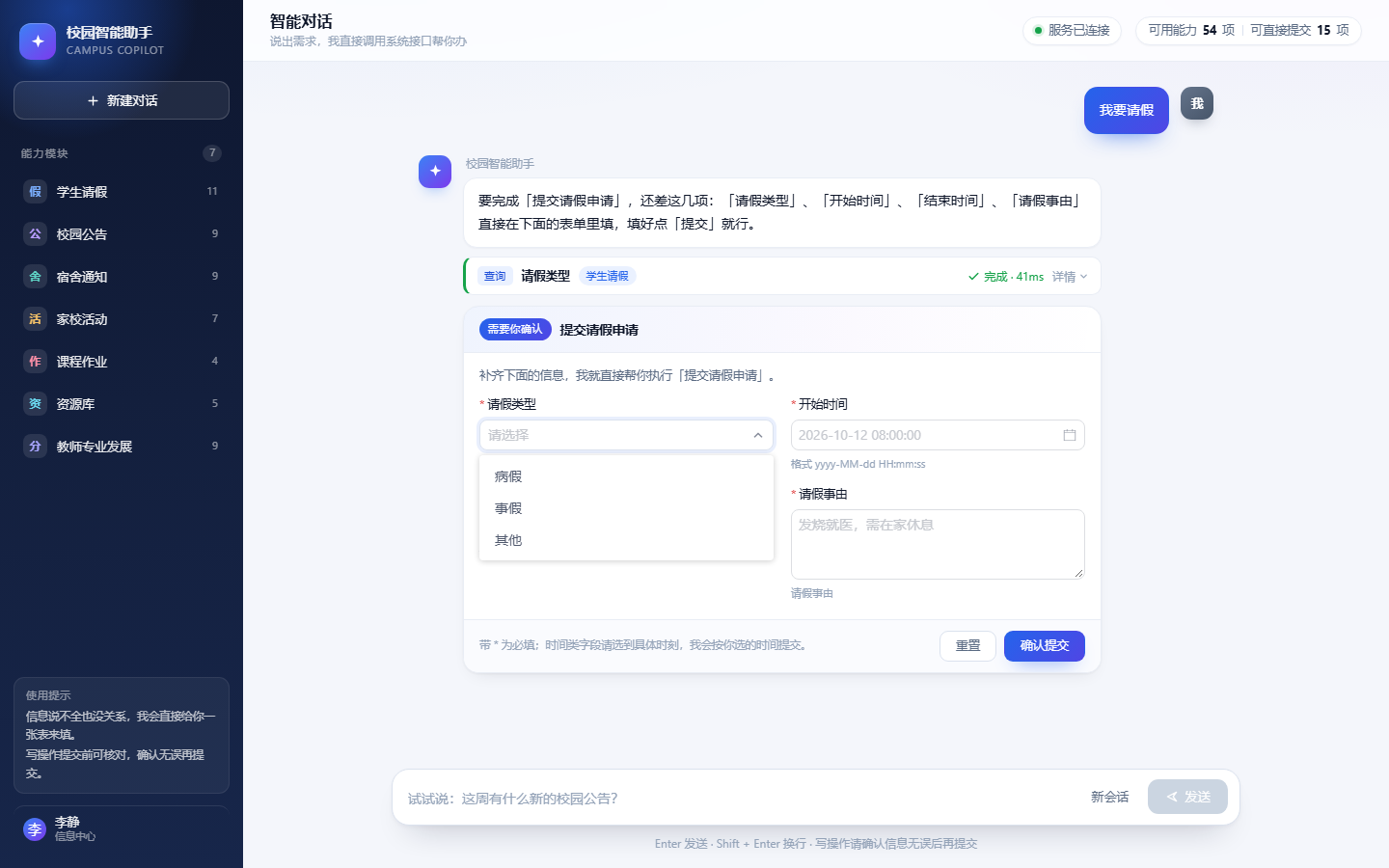Viewport: 1389px width, 868px height.
Task: Click the 分 icon for 教师专业发展
Action: (x=35, y=447)
